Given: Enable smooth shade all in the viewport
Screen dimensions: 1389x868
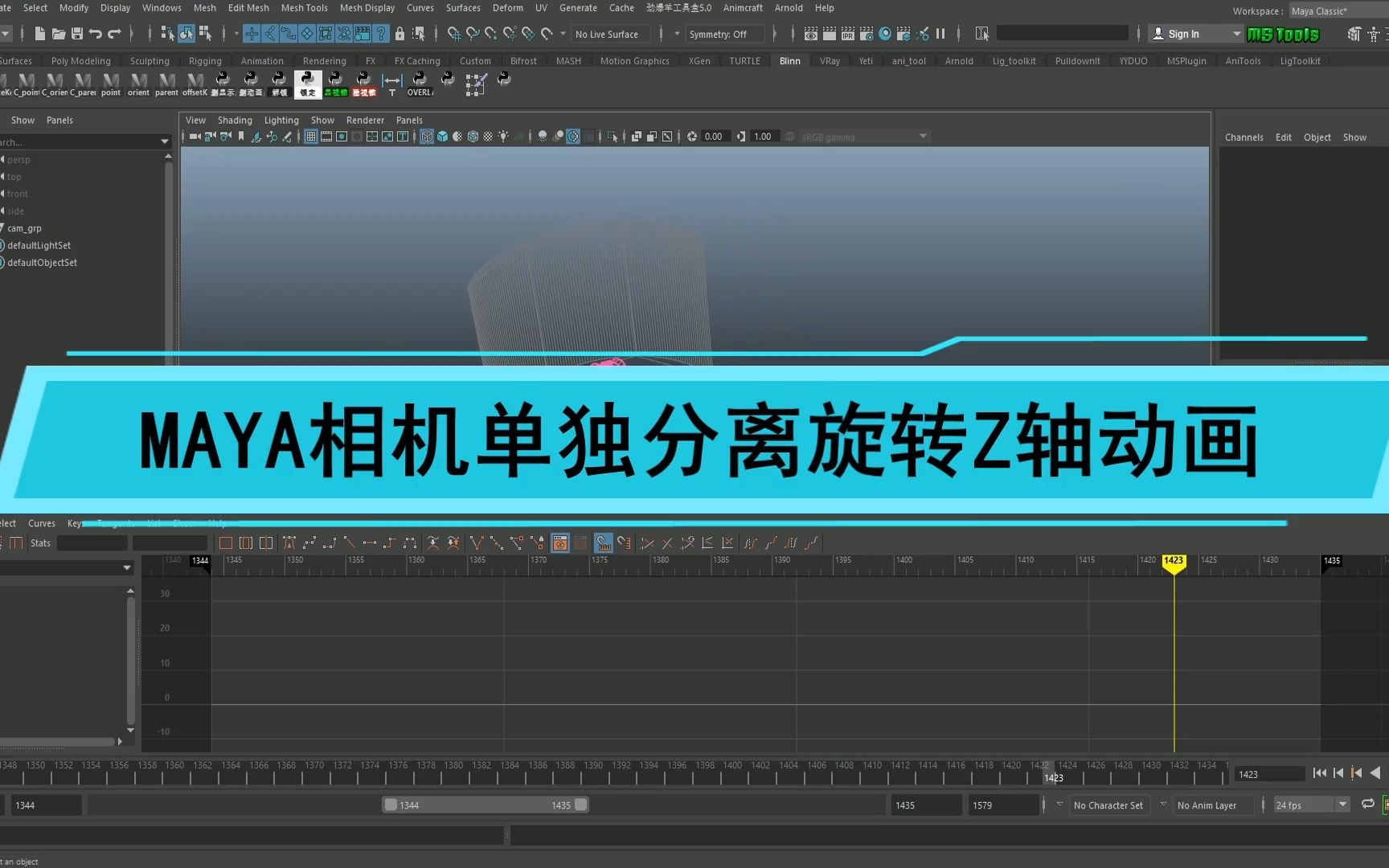Looking at the screenshot, I should coord(443,136).
